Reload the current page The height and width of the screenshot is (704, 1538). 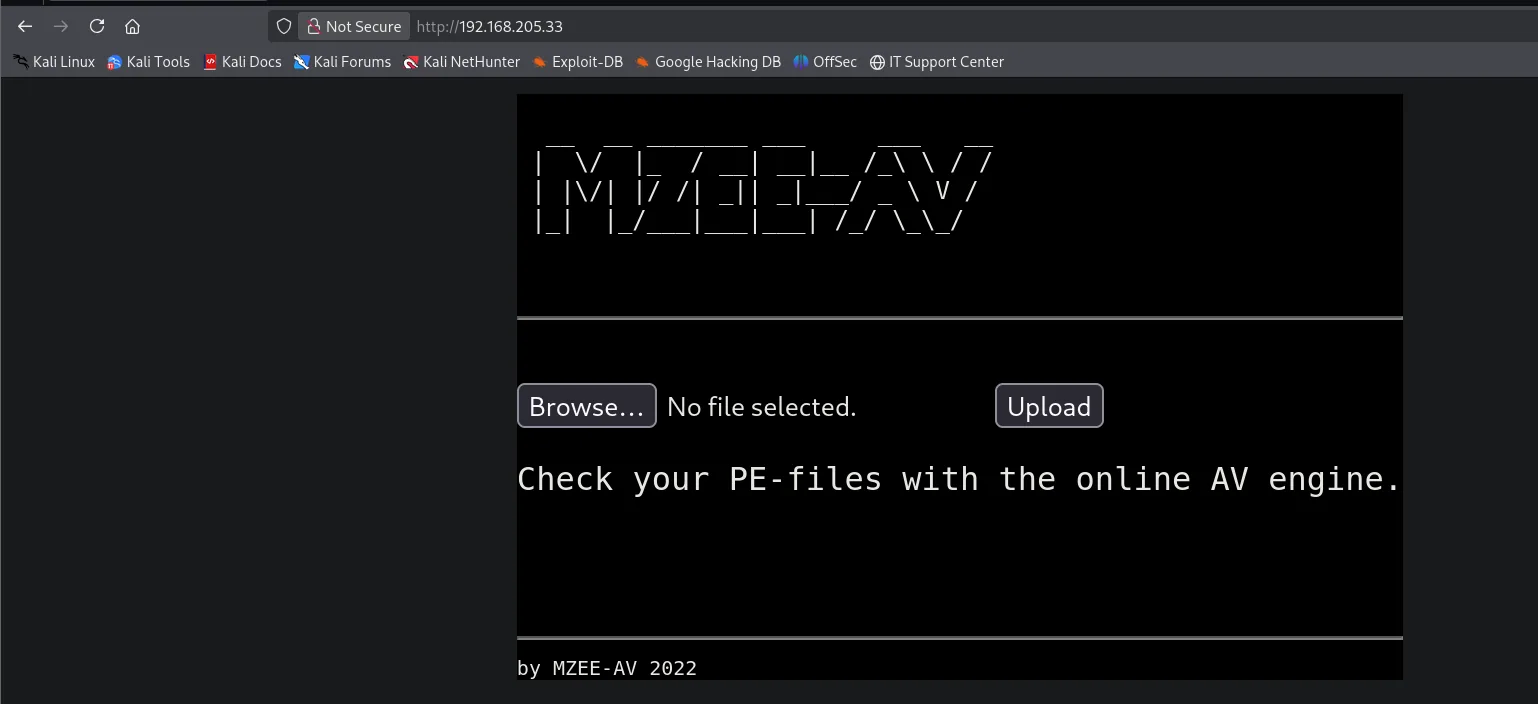click(x=97, y=27)
